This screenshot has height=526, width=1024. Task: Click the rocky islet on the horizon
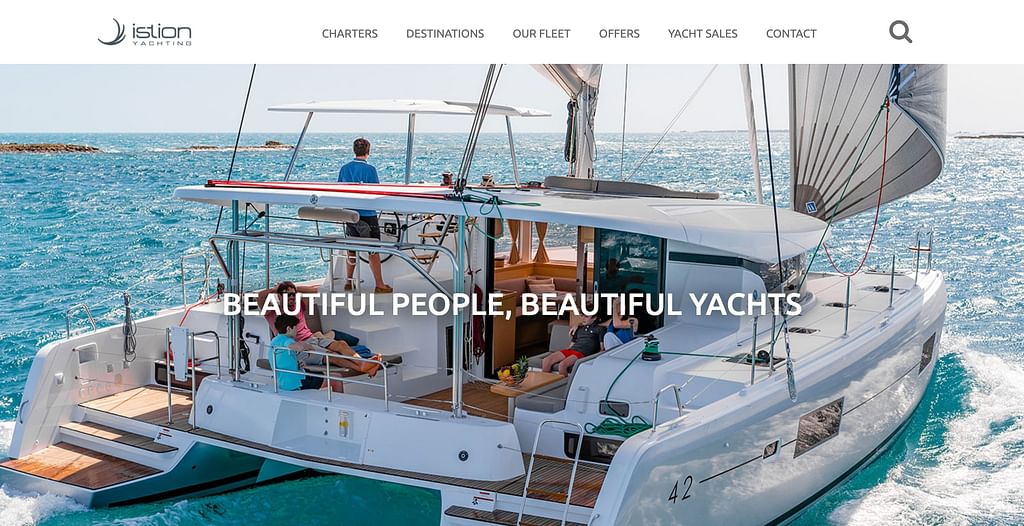[50, 148]
